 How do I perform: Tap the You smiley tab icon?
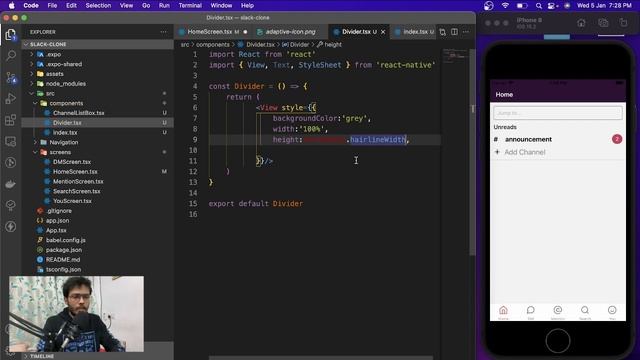pos(612,310)
